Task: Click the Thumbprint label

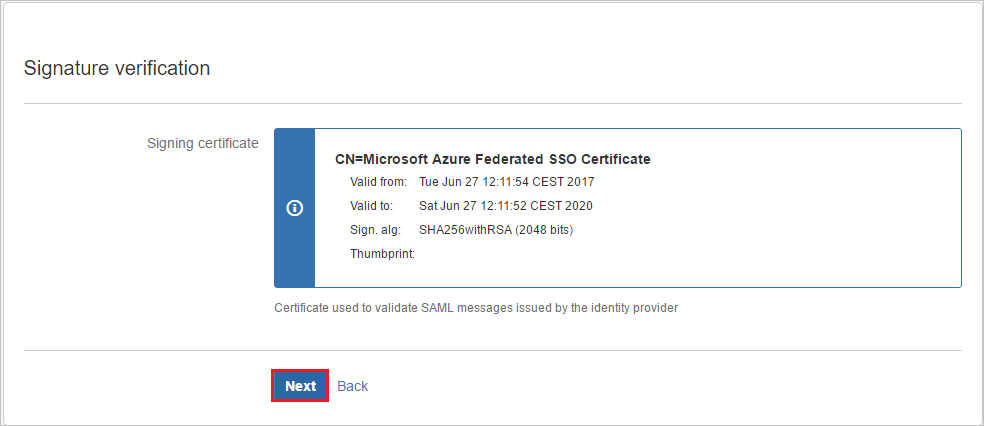Action: (382, 254)
